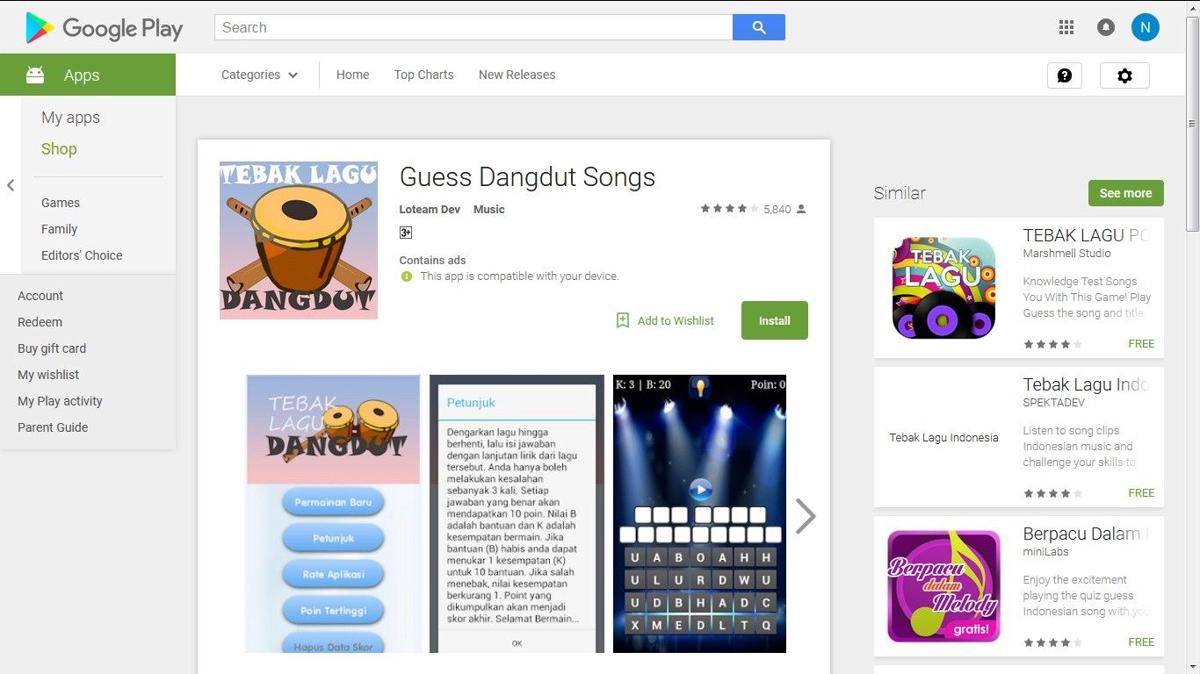The height and width of the screenshot is (674, 1200).
Task: Open the settings gear icon
Action: coord(1125,76)
